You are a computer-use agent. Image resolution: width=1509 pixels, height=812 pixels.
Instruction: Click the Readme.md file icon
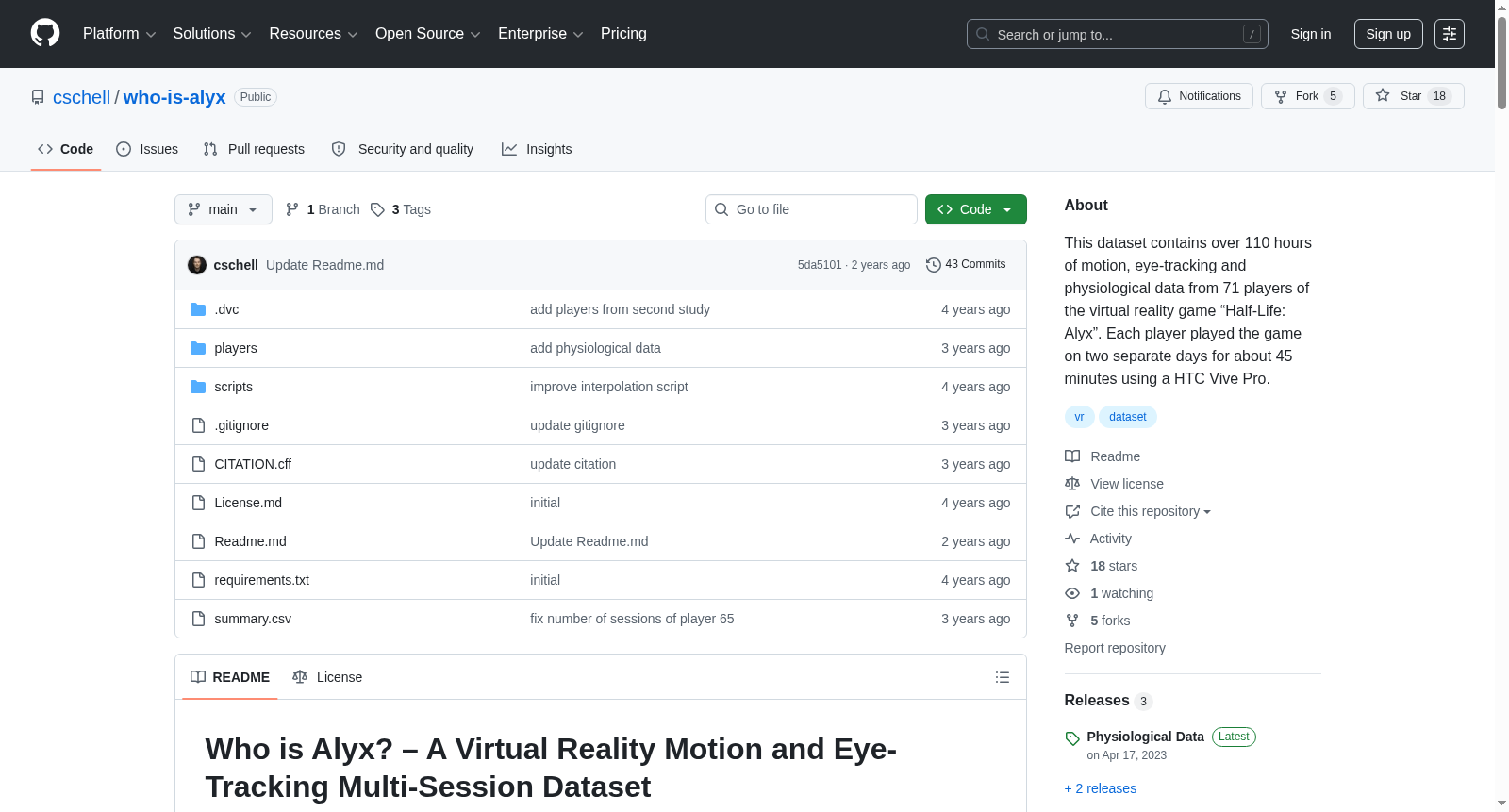point(198,541)
